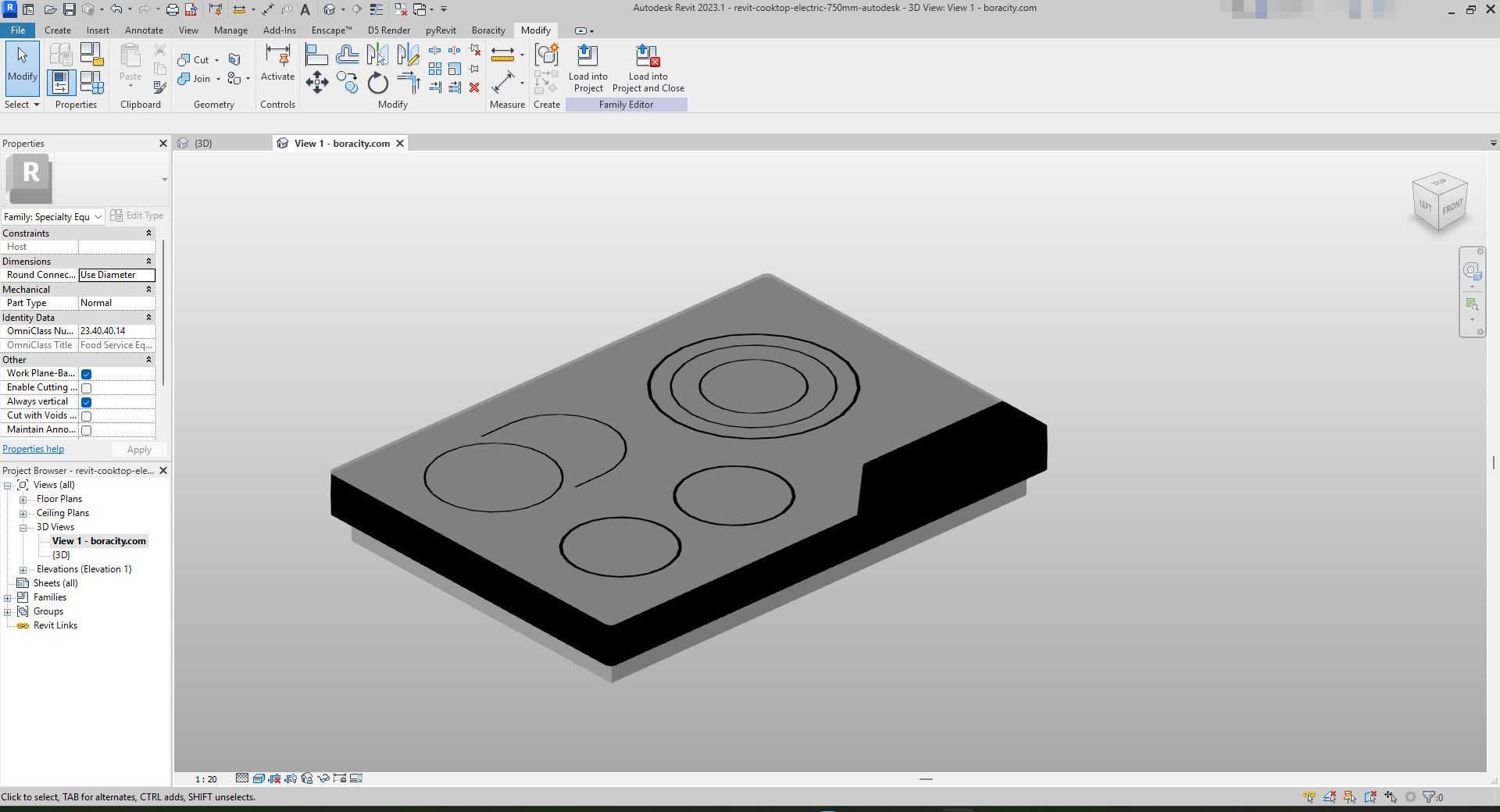This screenshot has width=1500, height=812.
Task: Enable Cutting in Views checkbox
Action: (x=87, y=388)
